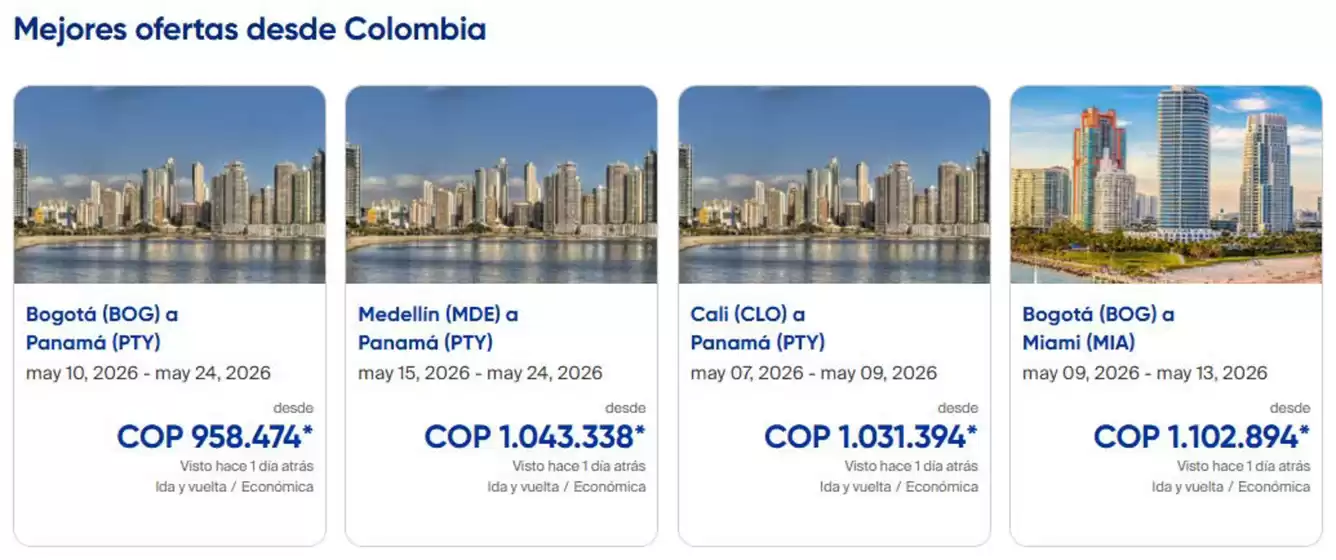Click dates may 09, 2026 - may 13, 2026

tap(1144, 373)
